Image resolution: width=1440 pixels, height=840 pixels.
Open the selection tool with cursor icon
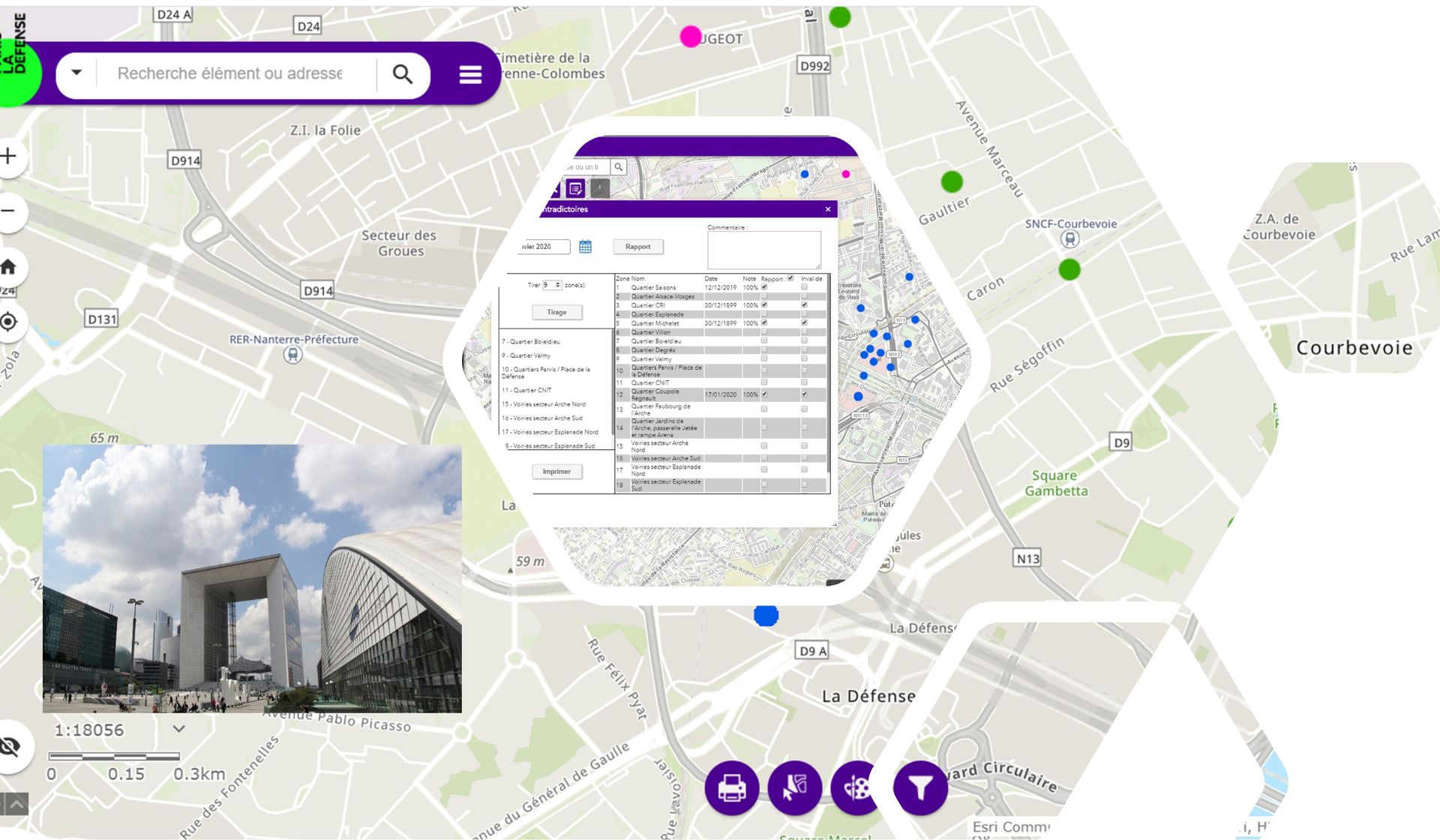794,787
